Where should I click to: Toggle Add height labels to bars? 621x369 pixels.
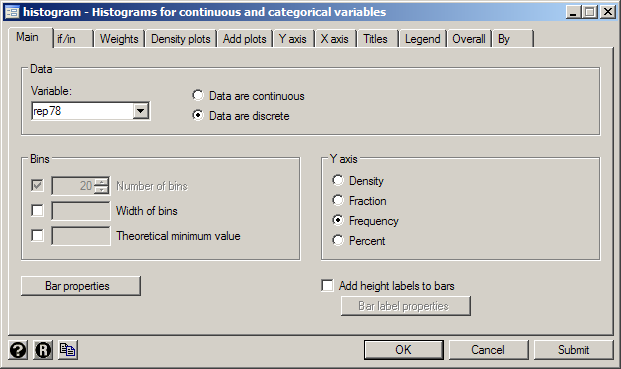click(x=327, y=285)
